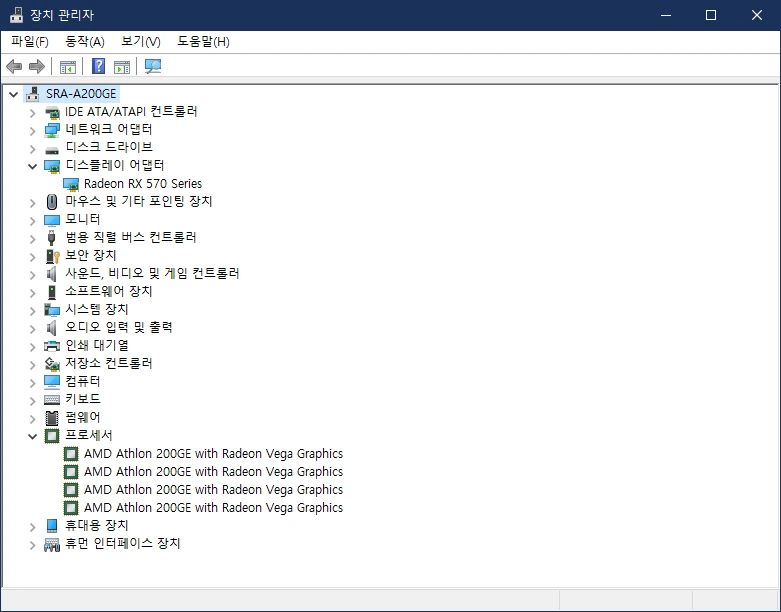The image size is (781, 612).
Task: Click the 네트워크 어댑터 icon
Action: 52,130
